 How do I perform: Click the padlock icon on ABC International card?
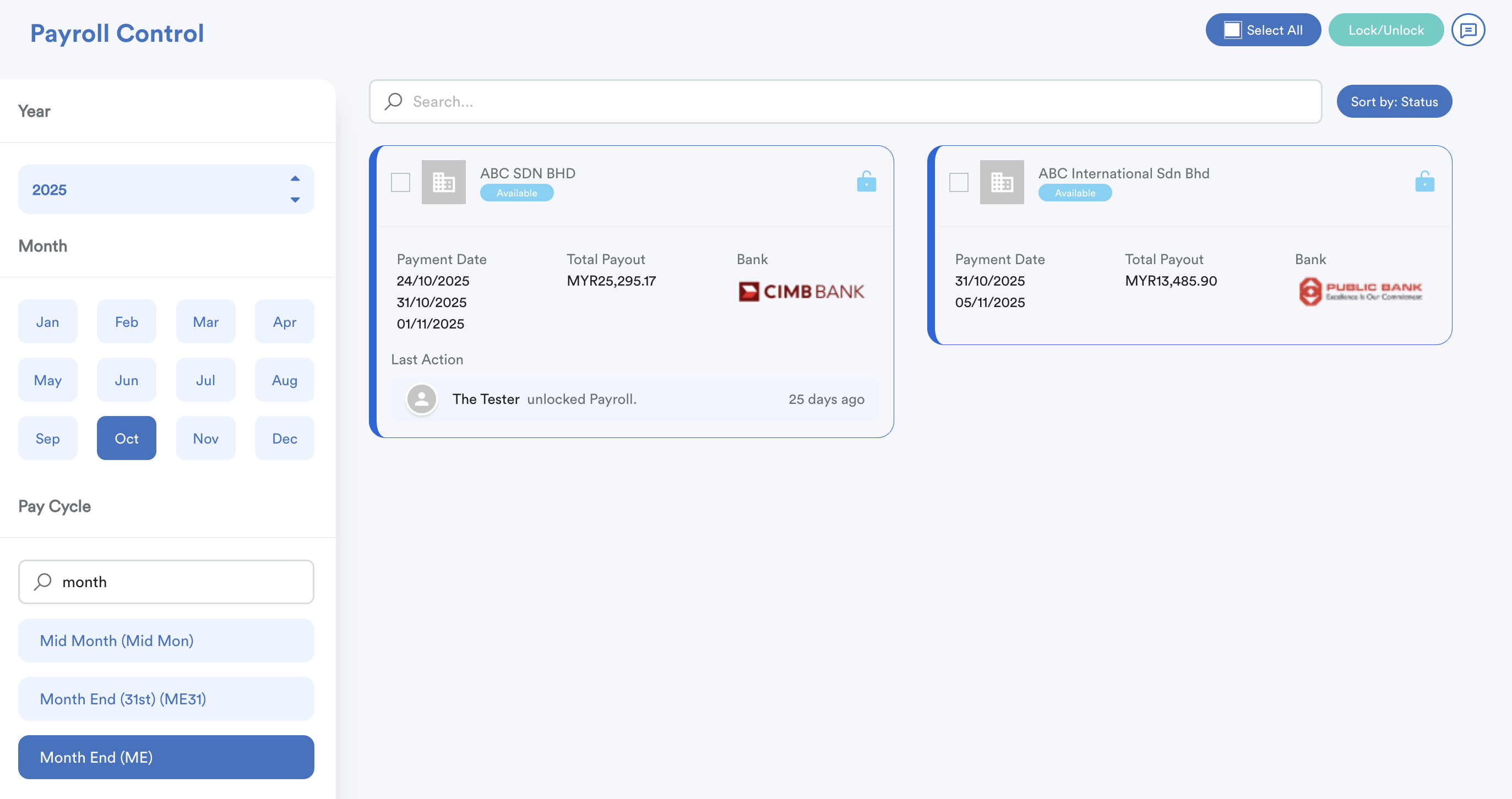click(1424, 182)
